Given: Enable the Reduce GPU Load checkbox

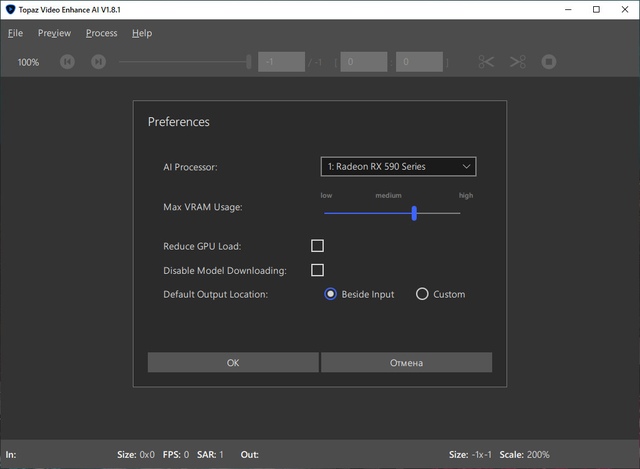Looking at the screenshot, I should [318, 246].
